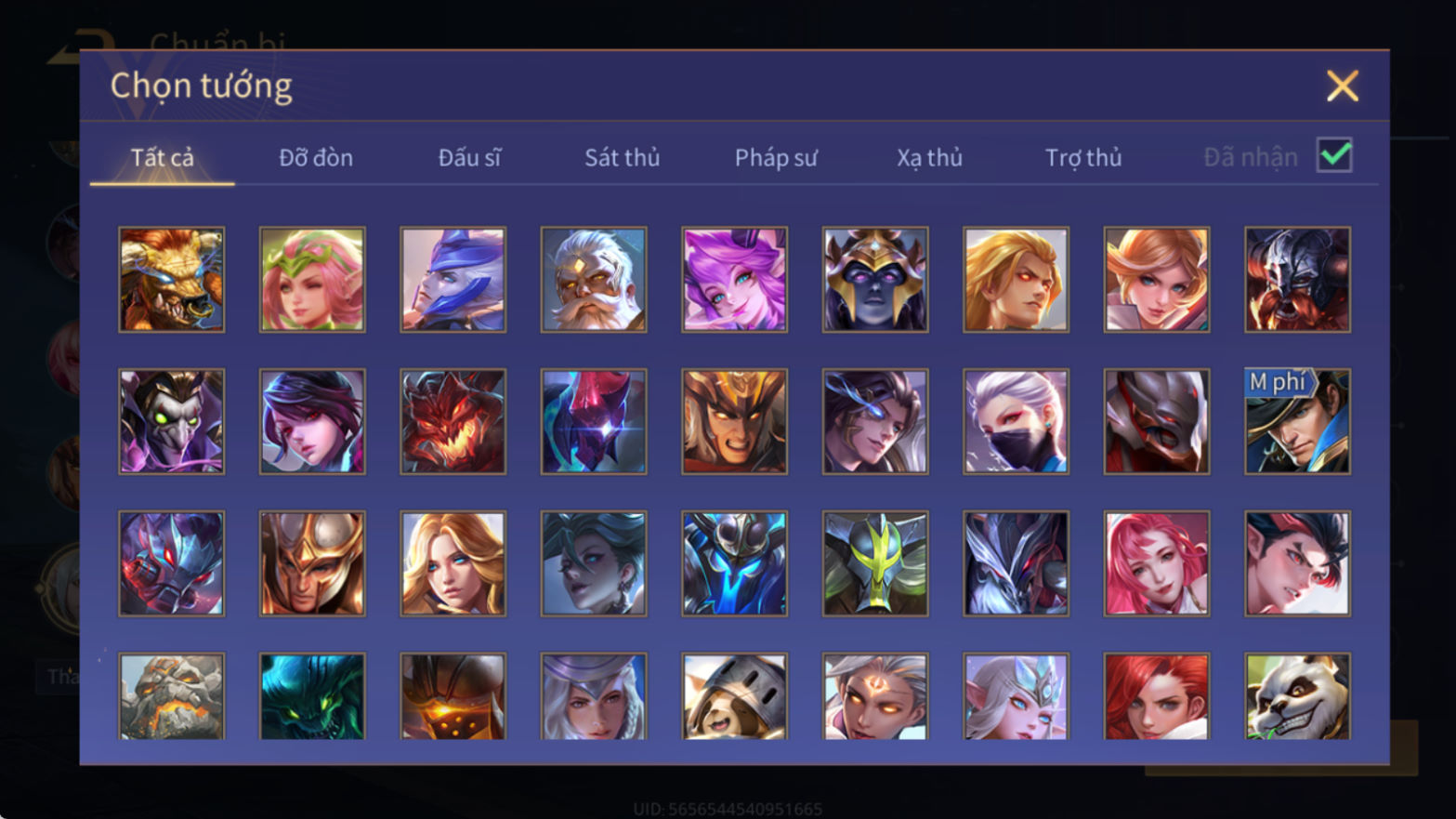This screenshot has width=1456, height=819.
Task: Pick the pink-haired hero with green crown
Action: (312, 280)
